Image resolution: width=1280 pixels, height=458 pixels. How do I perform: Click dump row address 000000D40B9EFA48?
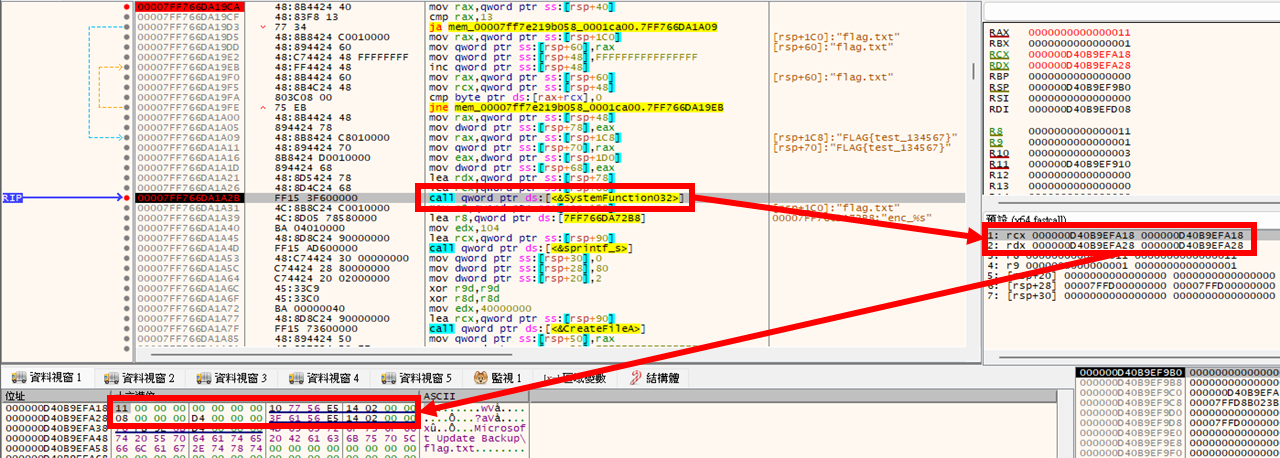pyautogui.click(x=56, y=437)
